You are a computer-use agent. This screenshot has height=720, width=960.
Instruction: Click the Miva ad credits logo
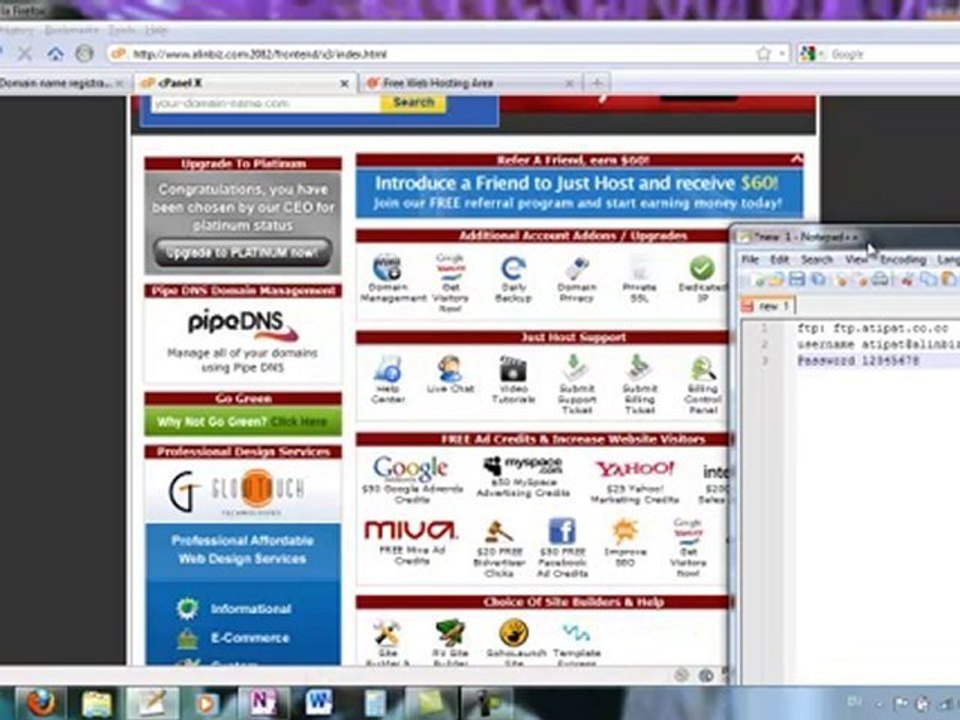(411, 531)
